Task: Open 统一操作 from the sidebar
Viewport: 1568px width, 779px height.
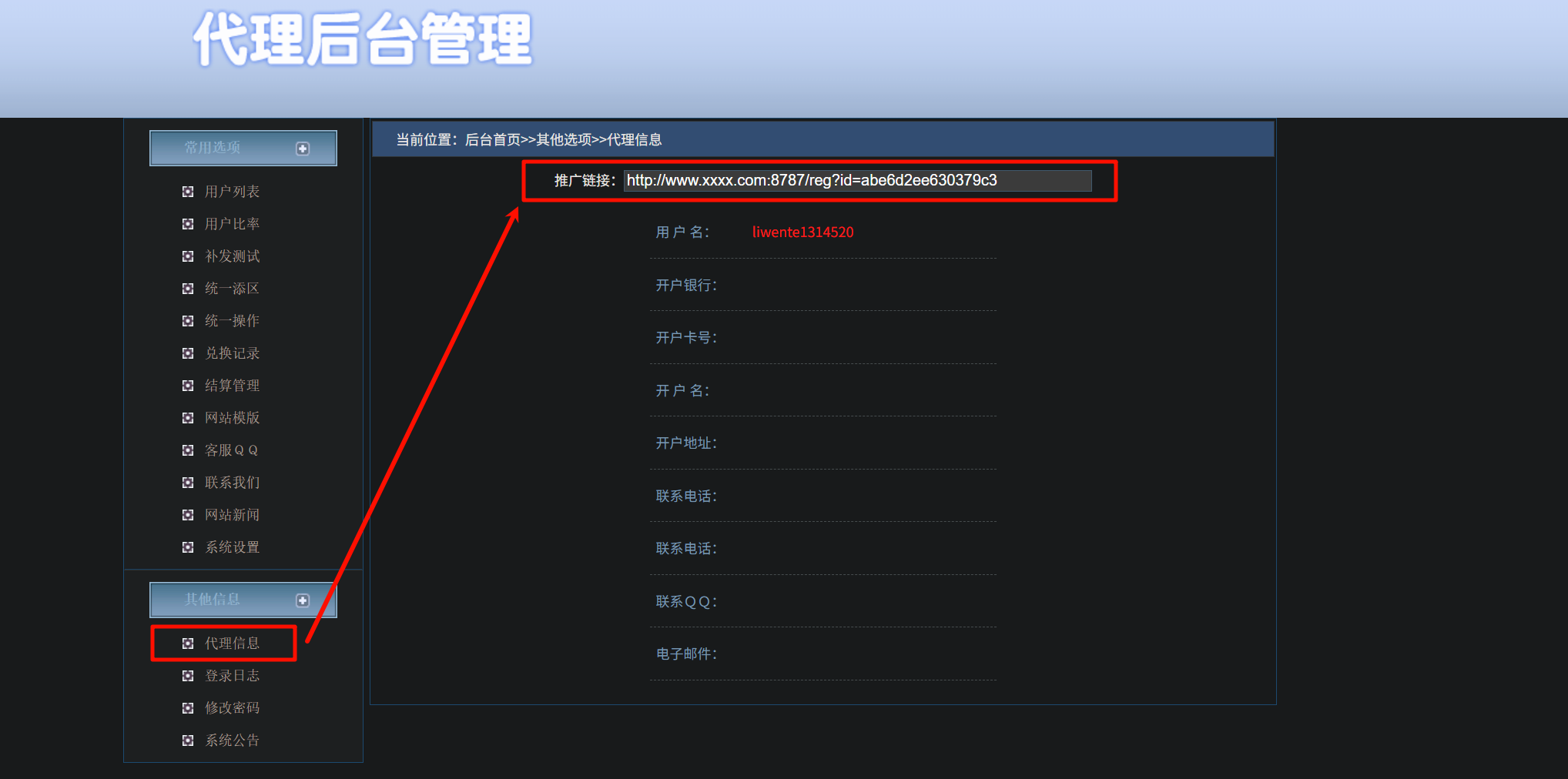Action: [x=232, y=321]
